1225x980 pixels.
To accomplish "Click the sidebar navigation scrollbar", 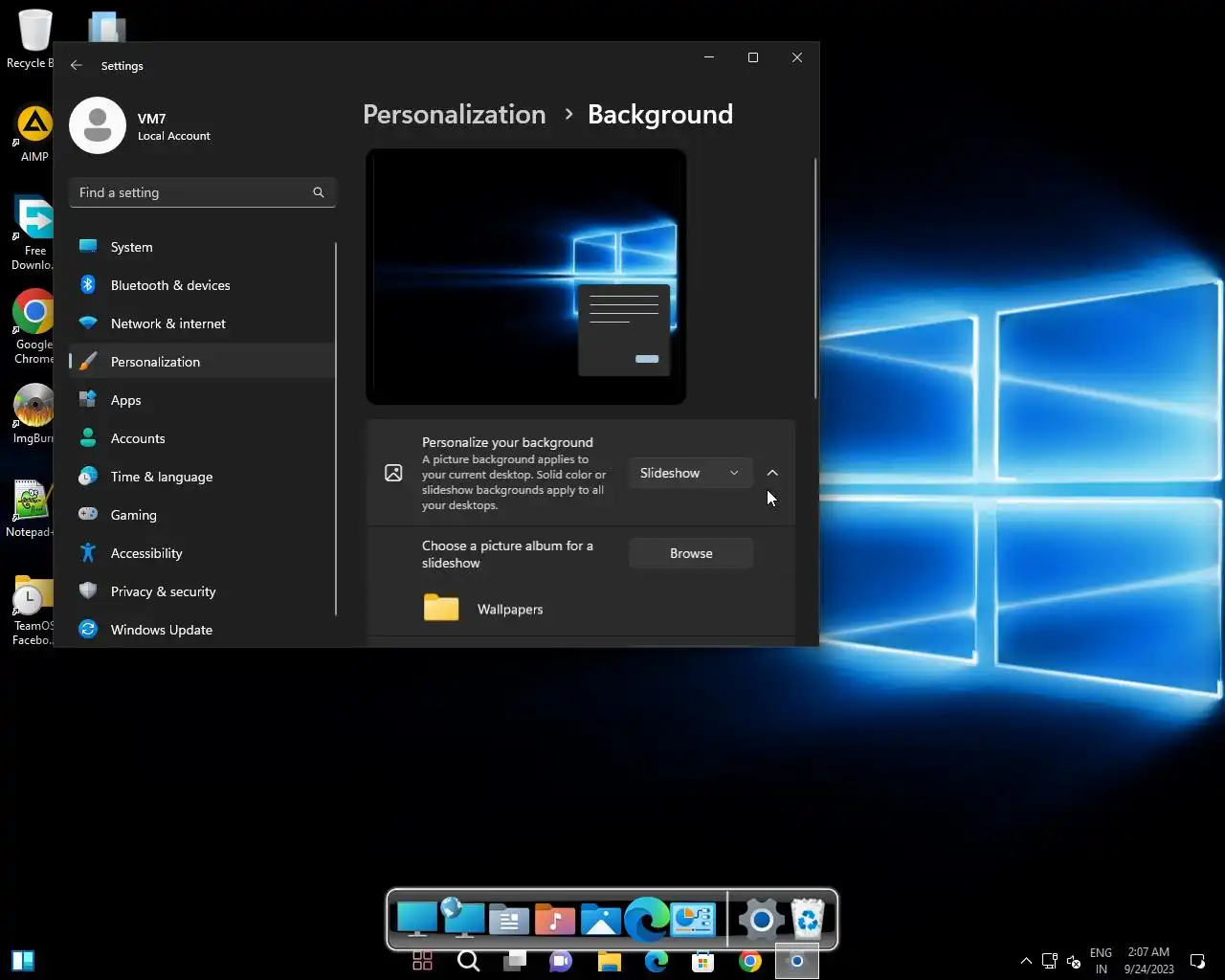I will (x=336, y=429).
